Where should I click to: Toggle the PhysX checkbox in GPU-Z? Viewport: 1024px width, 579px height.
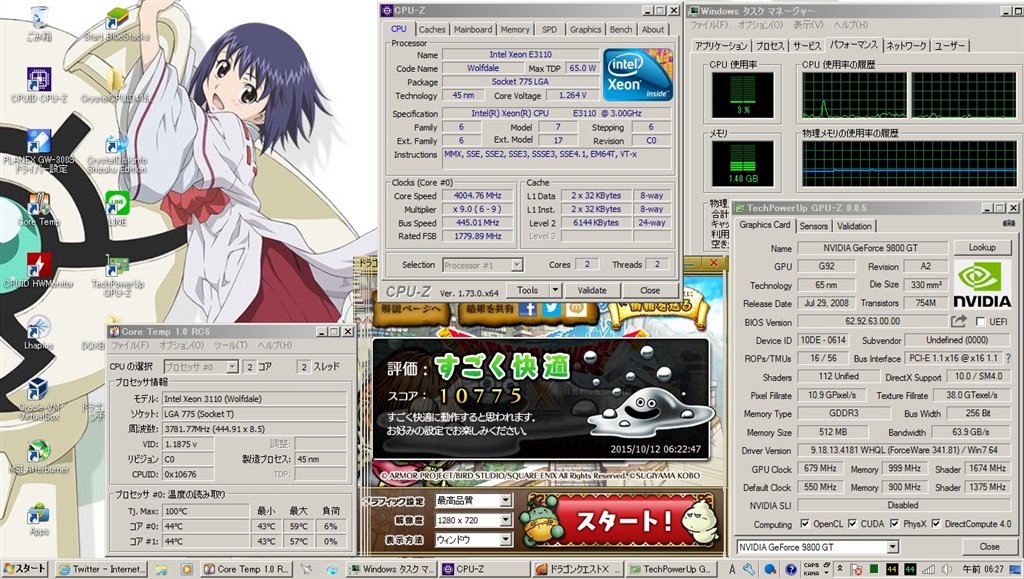(894, 524)
